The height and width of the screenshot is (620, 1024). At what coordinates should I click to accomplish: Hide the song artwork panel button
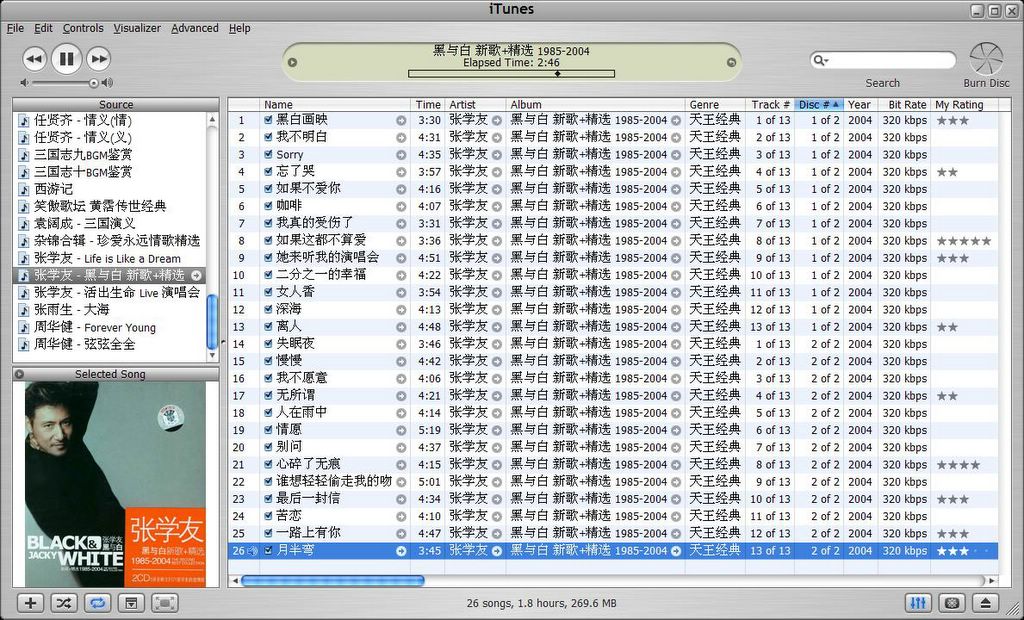click(131, 602)
